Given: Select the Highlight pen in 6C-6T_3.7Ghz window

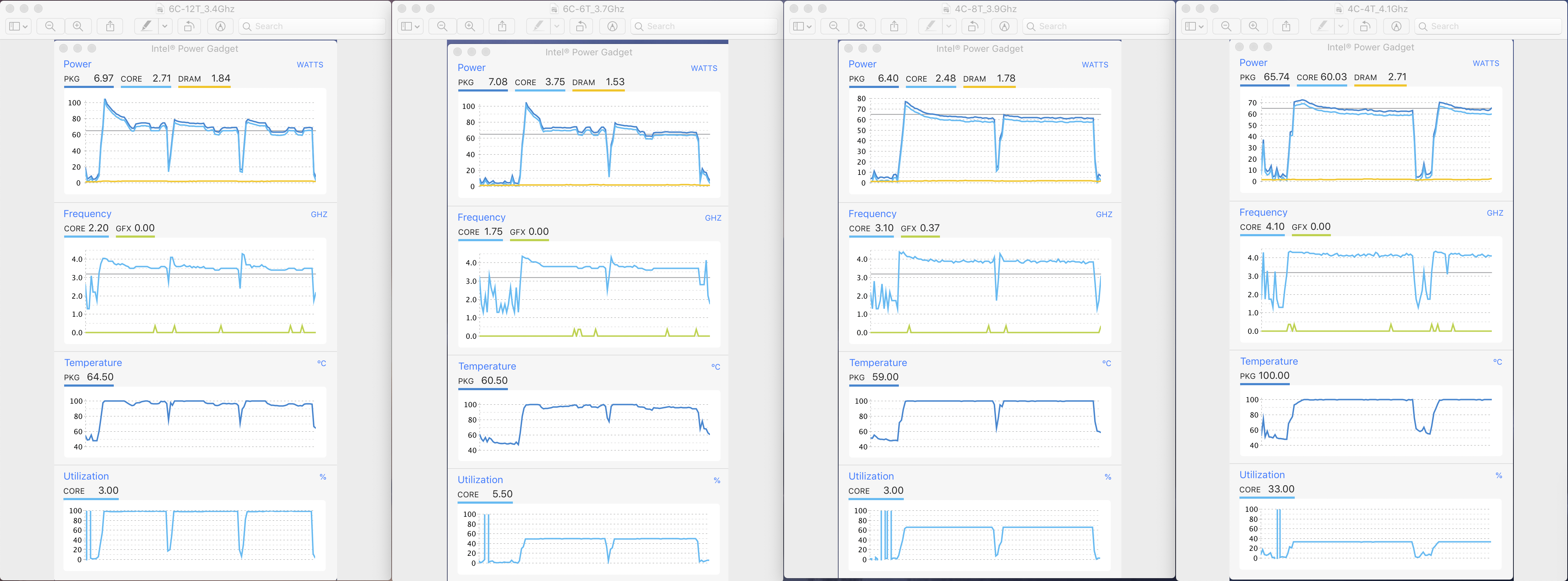Looking at the screenshot, I should pos(538,26).
